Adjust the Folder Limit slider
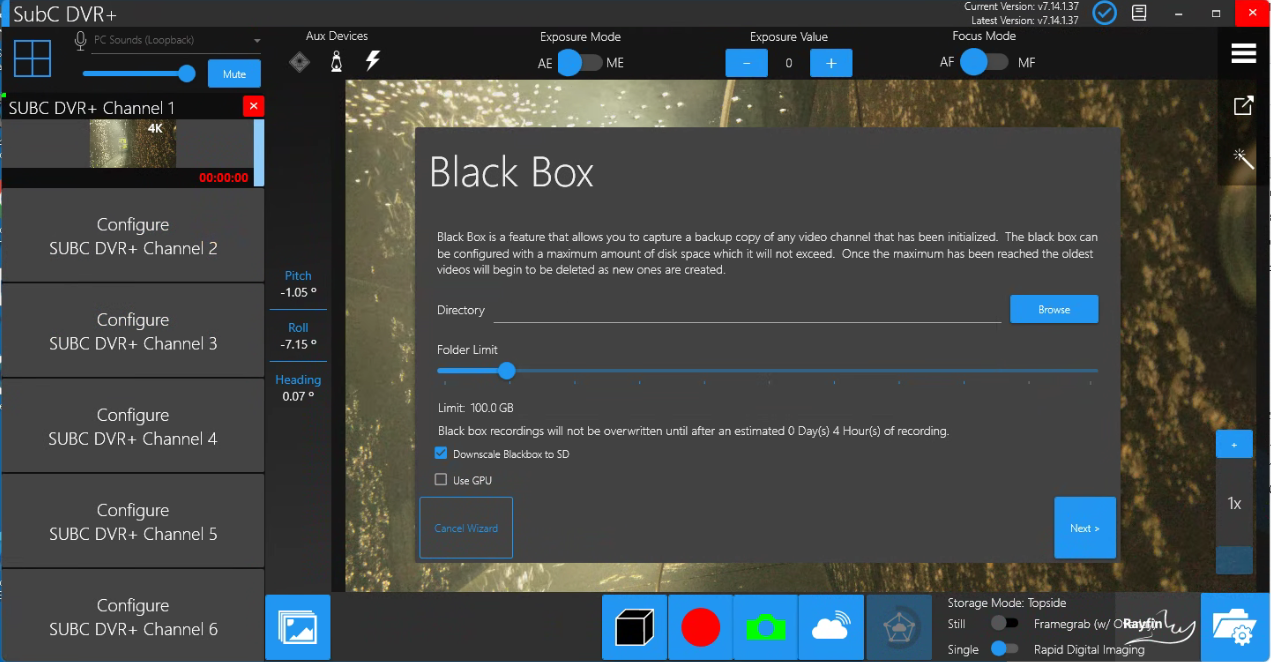Image resolution: width=1271 pixels, height=662 pixels. 767,371
